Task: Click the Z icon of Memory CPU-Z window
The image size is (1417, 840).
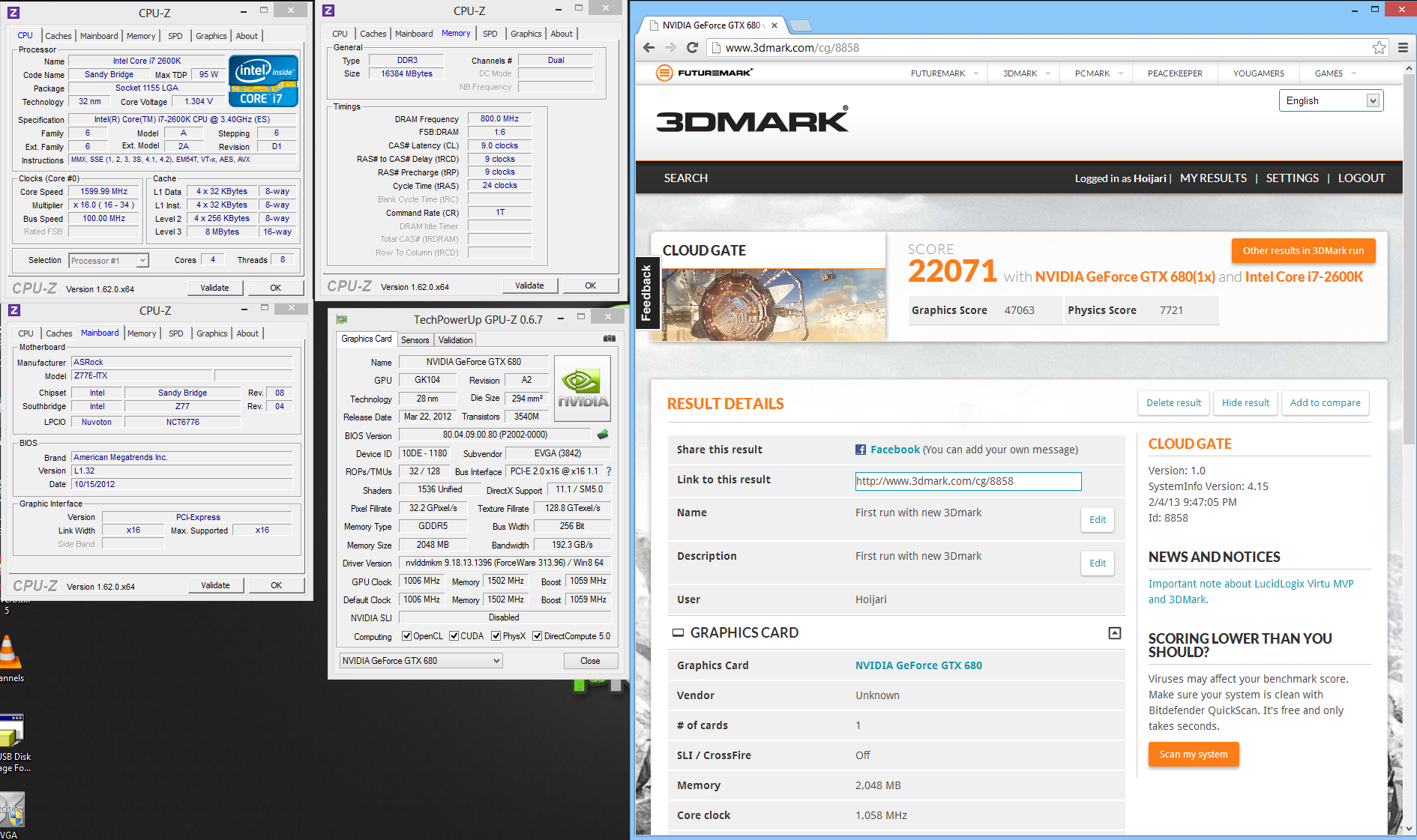Action: click(x=328, y=10)
